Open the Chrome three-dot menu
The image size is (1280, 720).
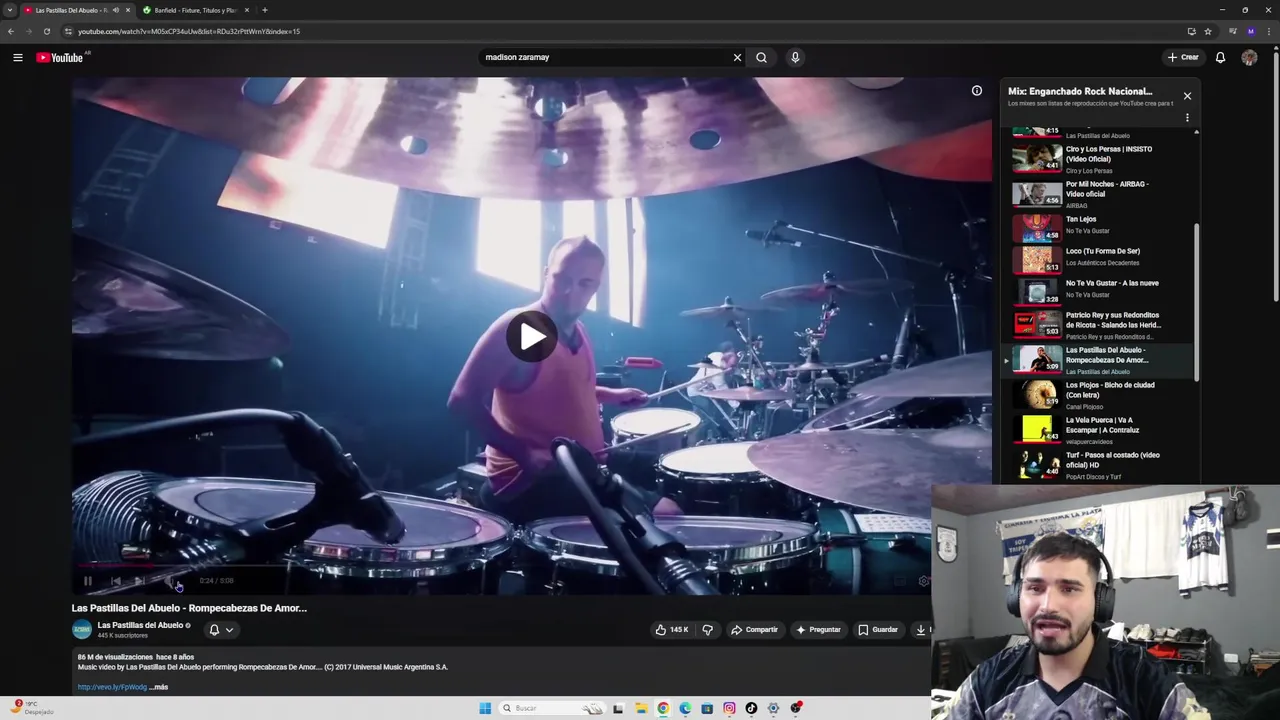tap(1267, 31)
